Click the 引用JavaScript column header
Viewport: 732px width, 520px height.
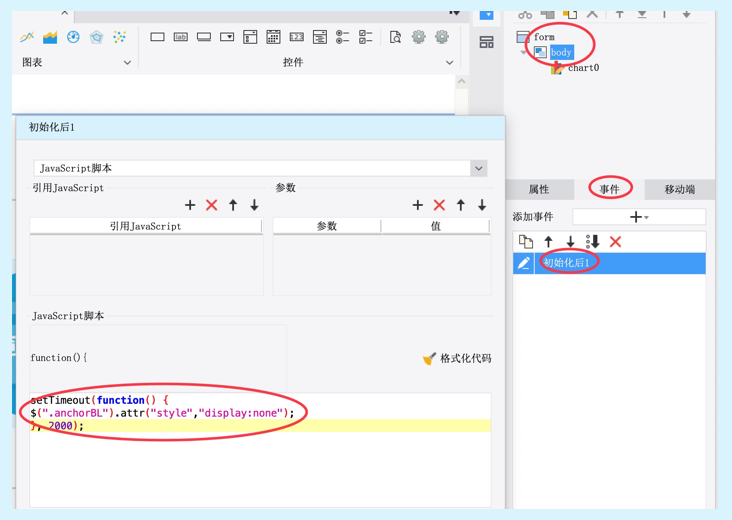[x=146, y=226]
